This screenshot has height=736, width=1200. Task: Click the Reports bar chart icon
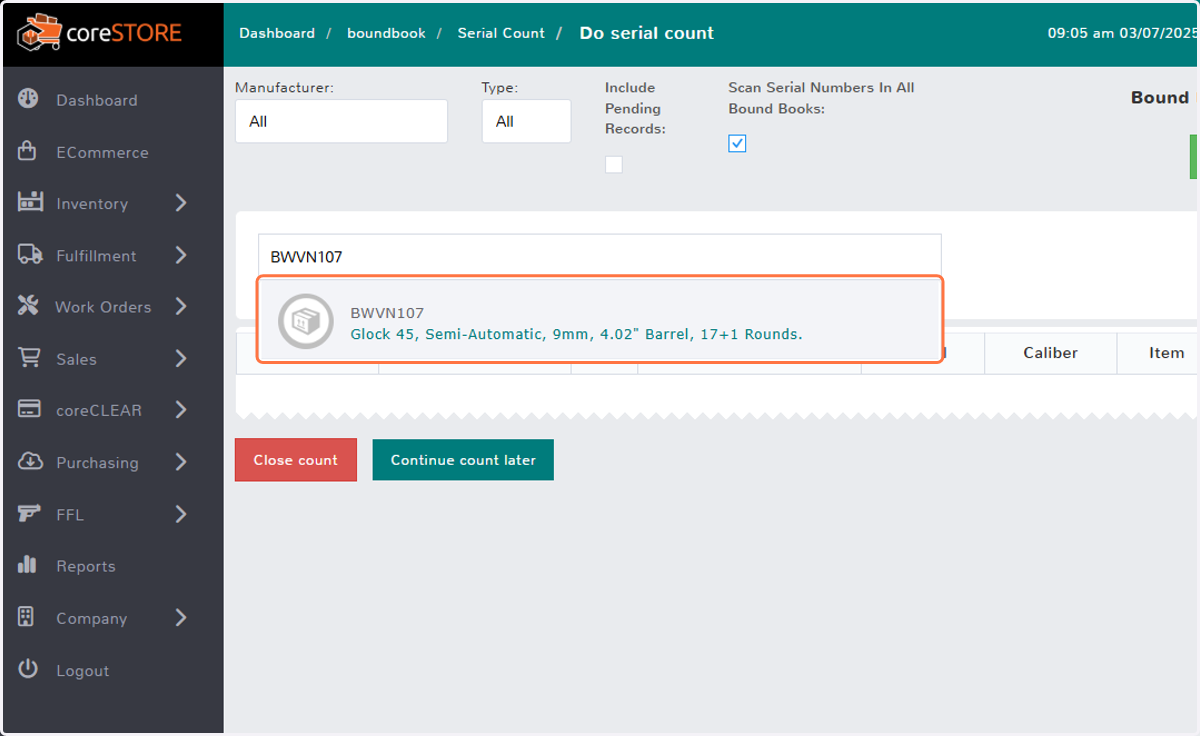[x=28, y=565]
